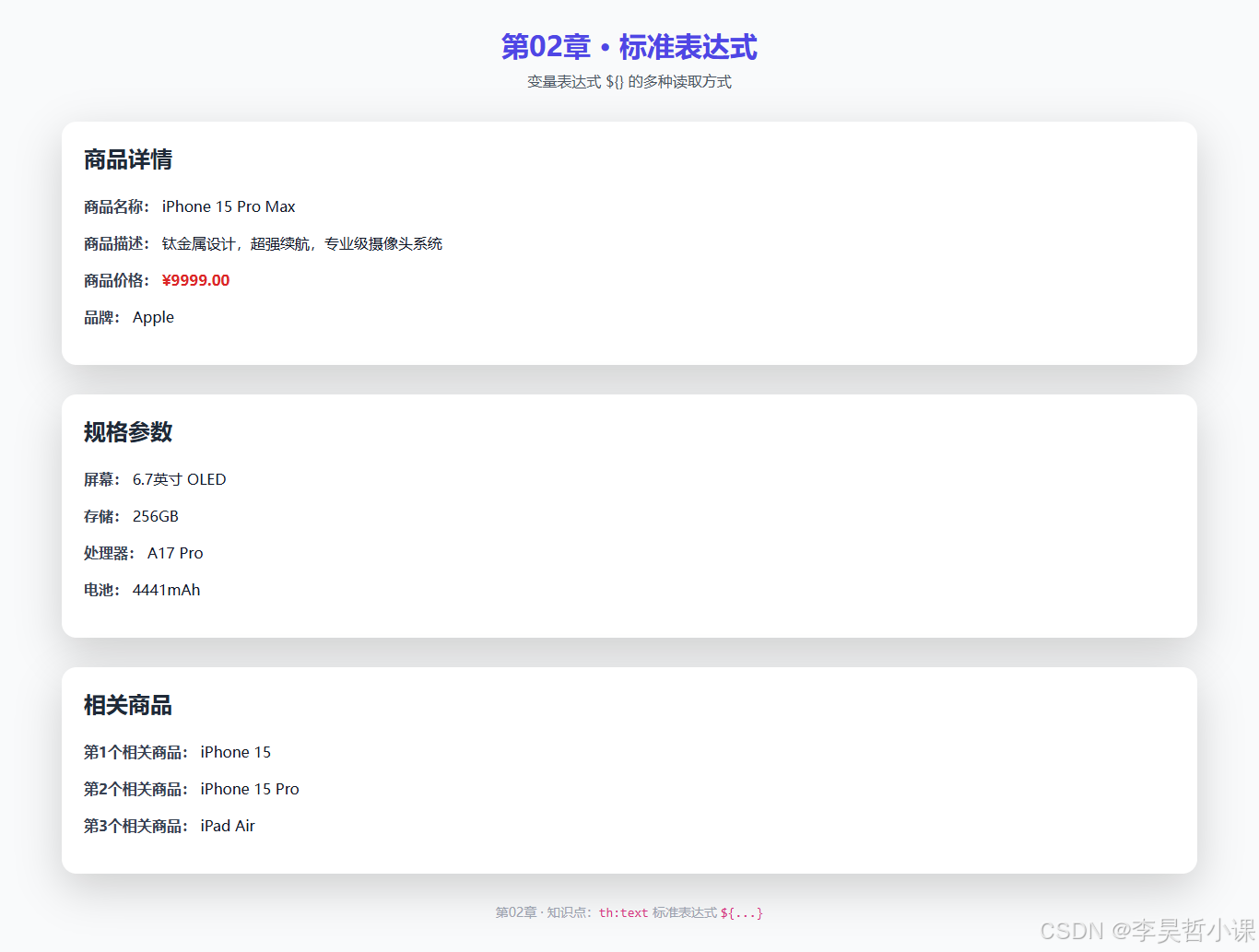Screen dimensions: 1259x952
Task: Click subtitle 变量表达式 ${} 的多种读取方式
Action: pos(629,82)
